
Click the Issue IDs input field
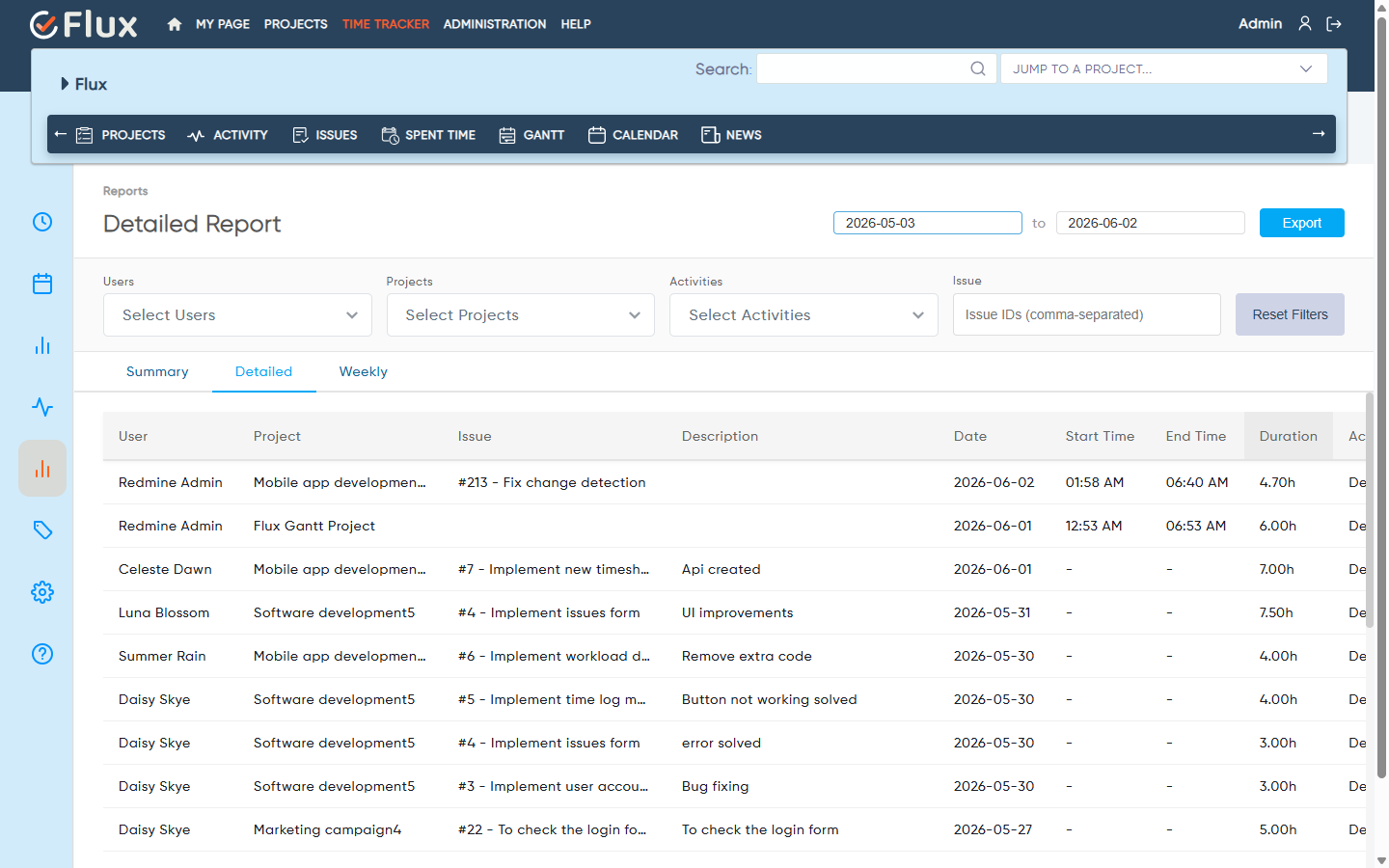[x=1087, y=314]
